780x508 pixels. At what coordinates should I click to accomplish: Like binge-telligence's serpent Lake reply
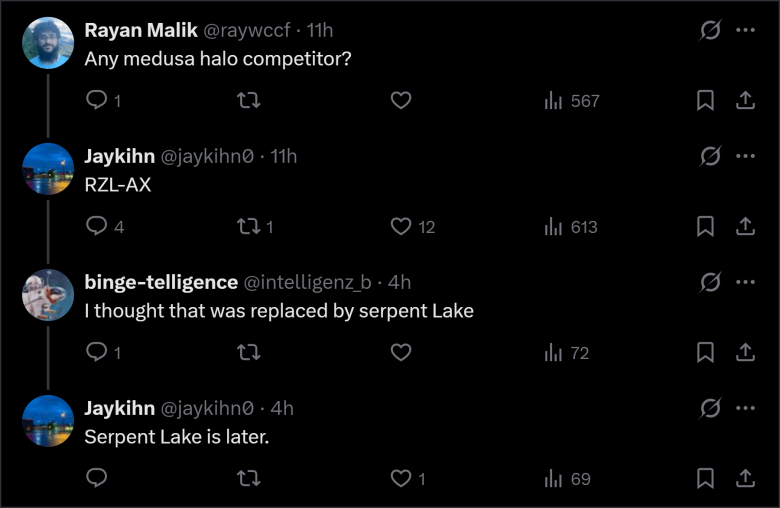401,353
